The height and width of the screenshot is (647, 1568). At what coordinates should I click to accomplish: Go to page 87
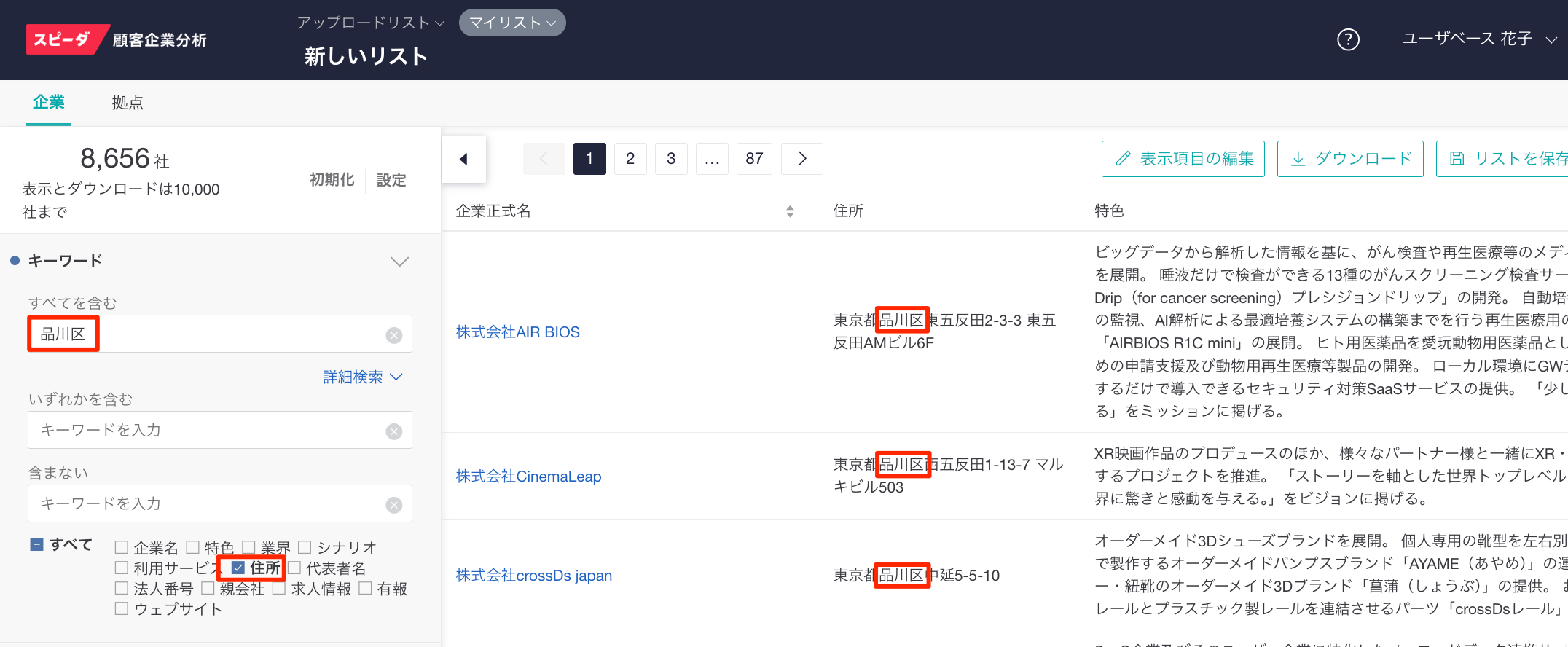tap(754, 159)
